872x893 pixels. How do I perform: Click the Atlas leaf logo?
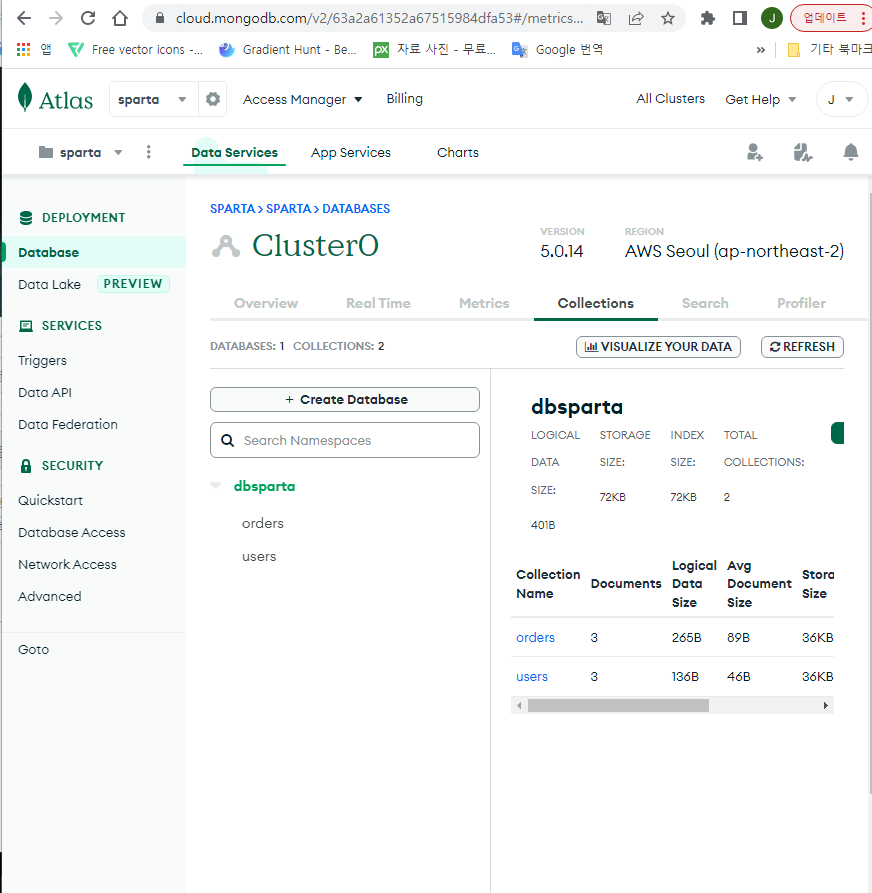(55, 99)
